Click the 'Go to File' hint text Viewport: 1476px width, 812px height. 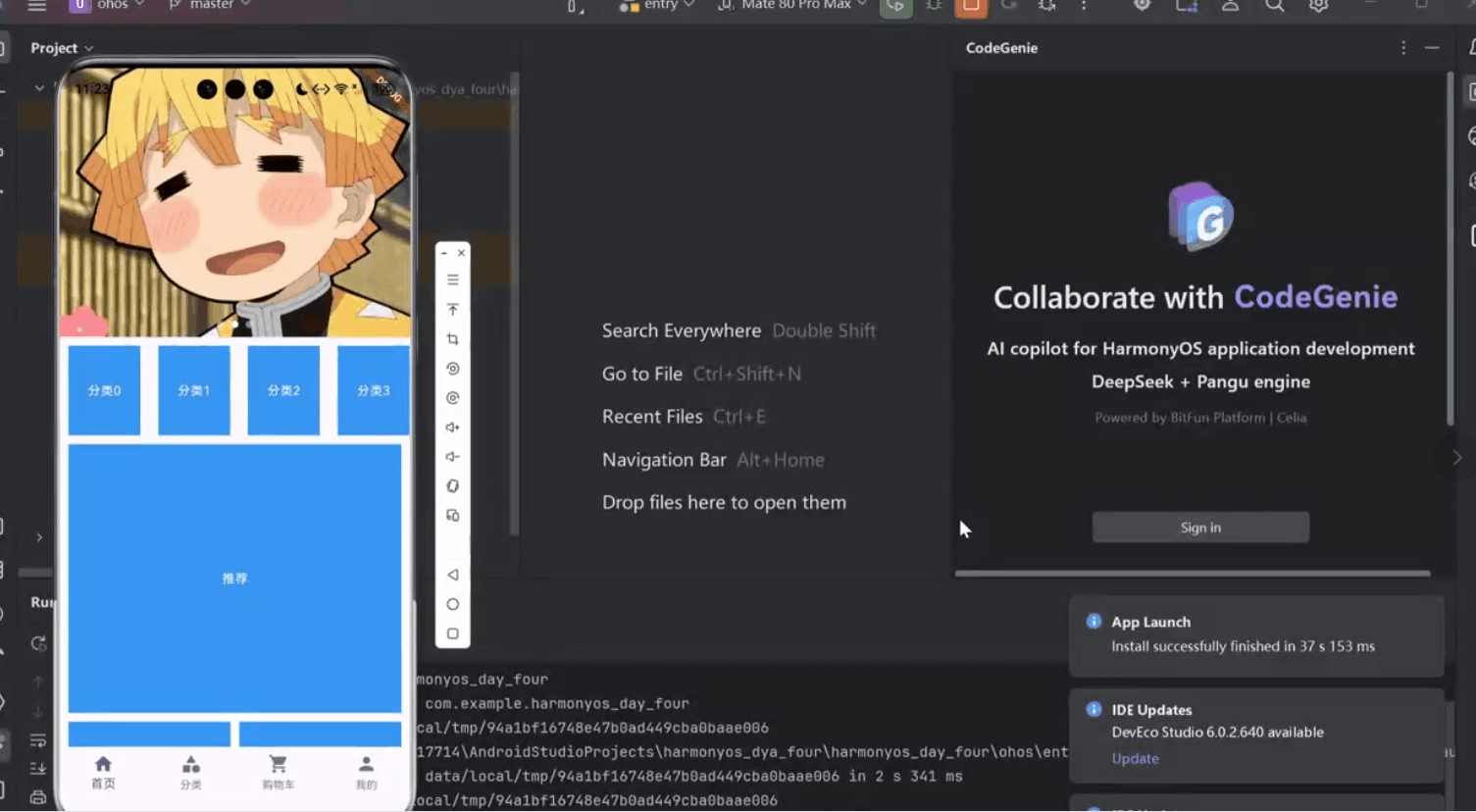[641, 374]
